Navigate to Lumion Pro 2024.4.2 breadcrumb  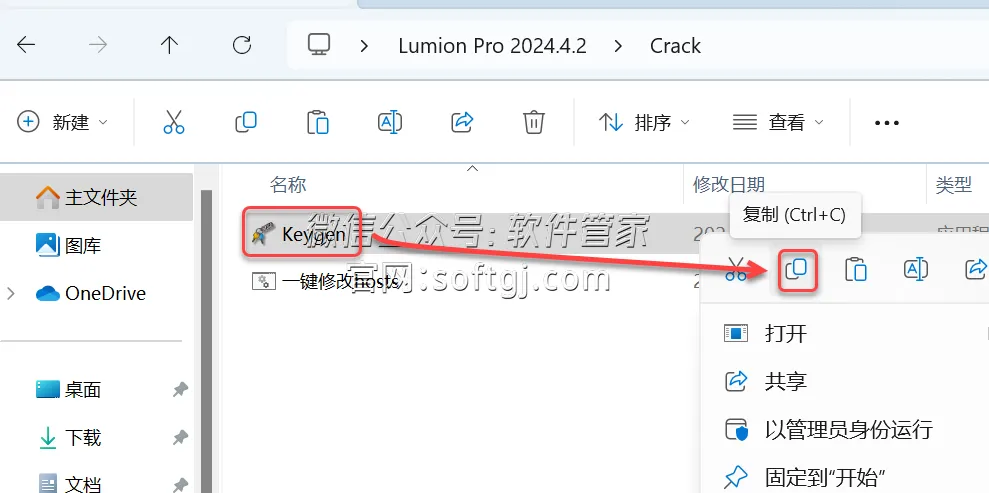coord(492,45)
